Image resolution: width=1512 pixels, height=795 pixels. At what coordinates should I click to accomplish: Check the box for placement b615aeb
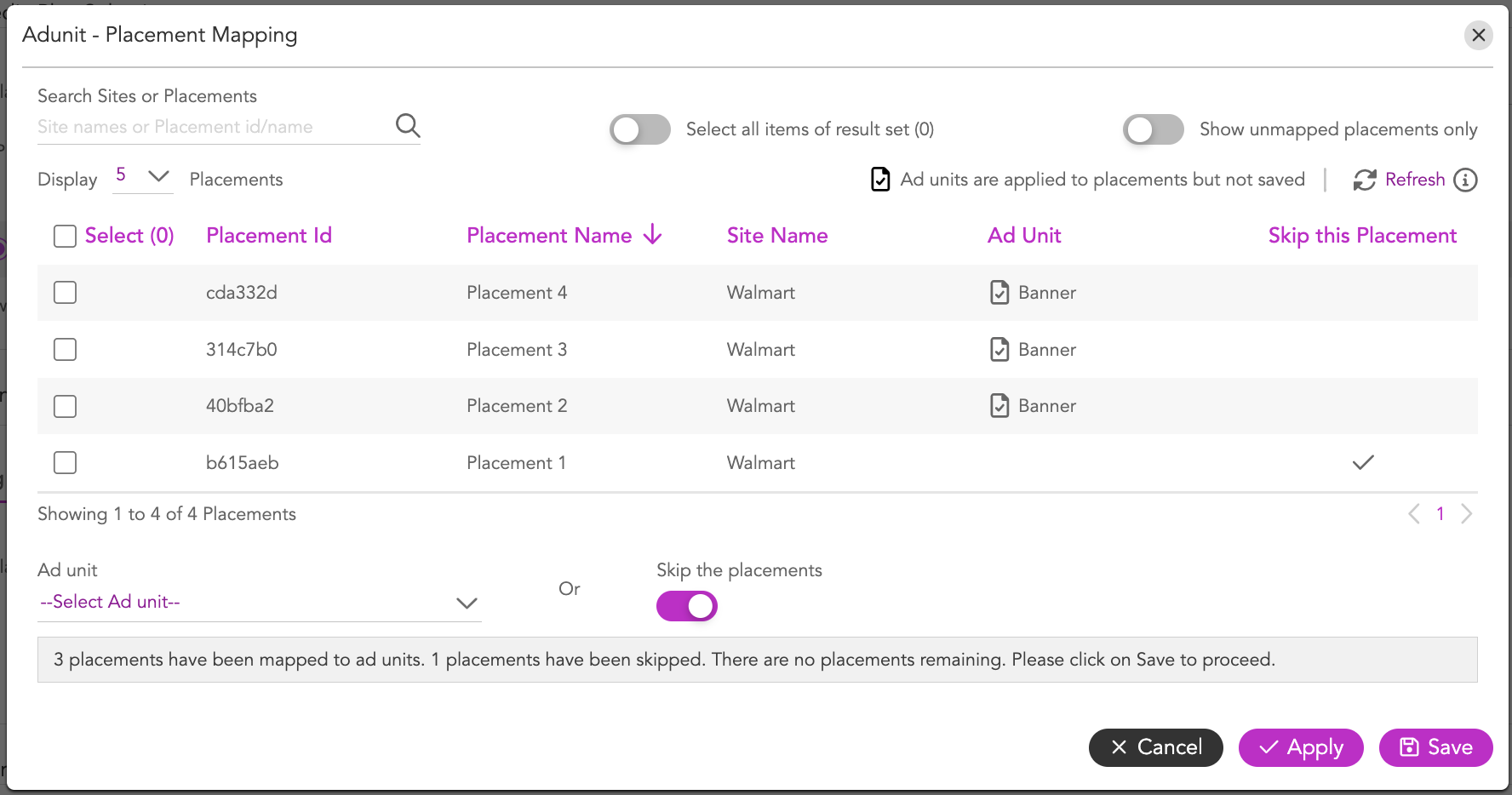[x=65, y=462]
